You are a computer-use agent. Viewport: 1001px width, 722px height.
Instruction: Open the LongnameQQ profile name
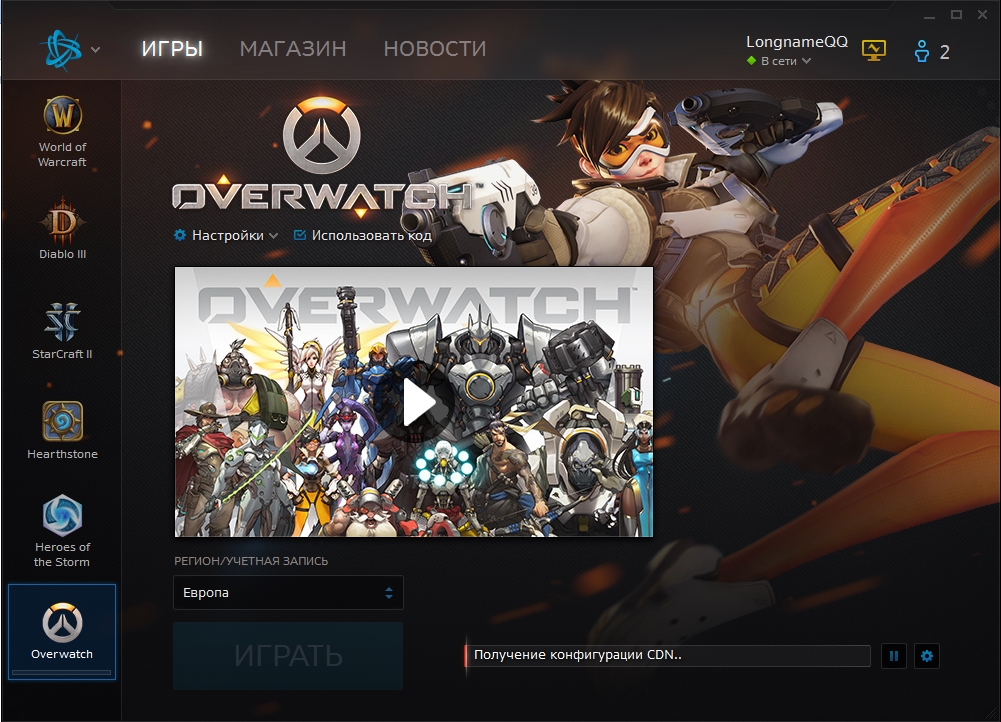pos(797,42)
